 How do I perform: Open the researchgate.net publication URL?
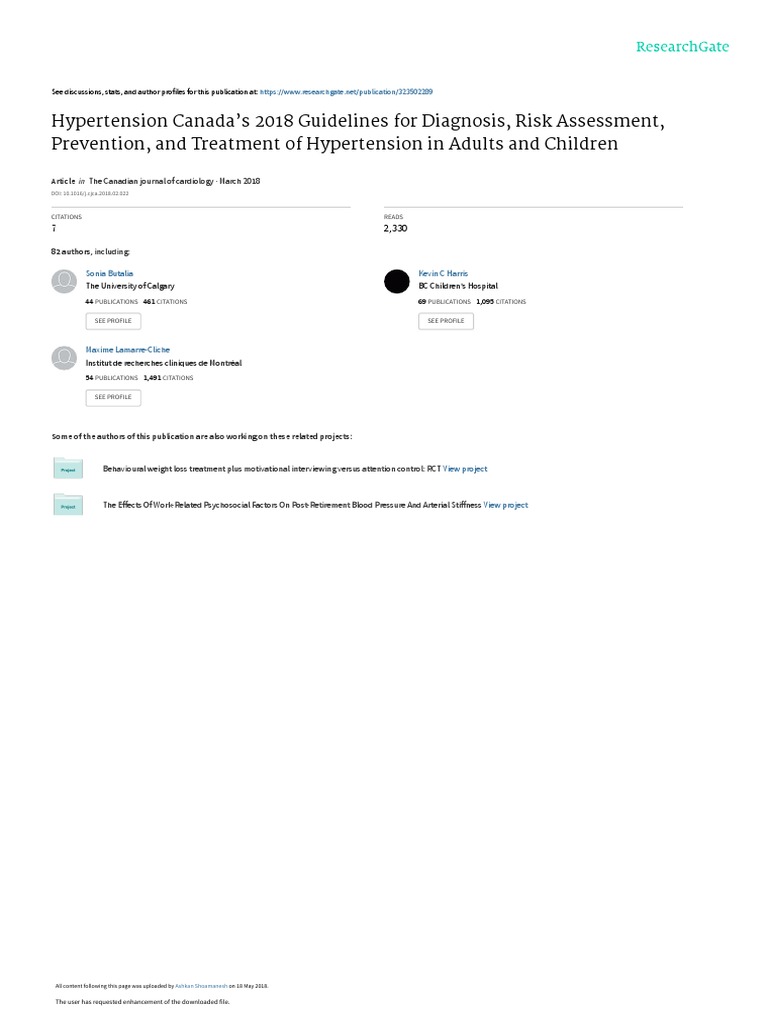[x=346, y=91]
